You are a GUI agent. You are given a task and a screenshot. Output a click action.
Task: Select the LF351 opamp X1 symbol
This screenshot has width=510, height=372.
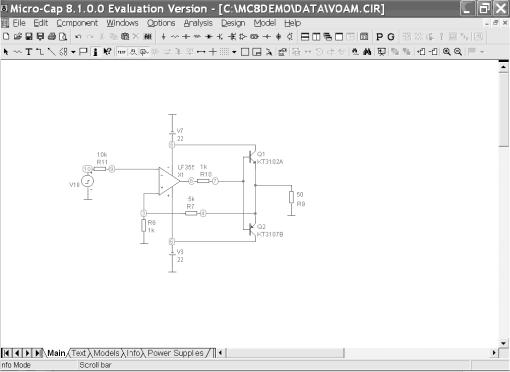click(x=169, y=181)
